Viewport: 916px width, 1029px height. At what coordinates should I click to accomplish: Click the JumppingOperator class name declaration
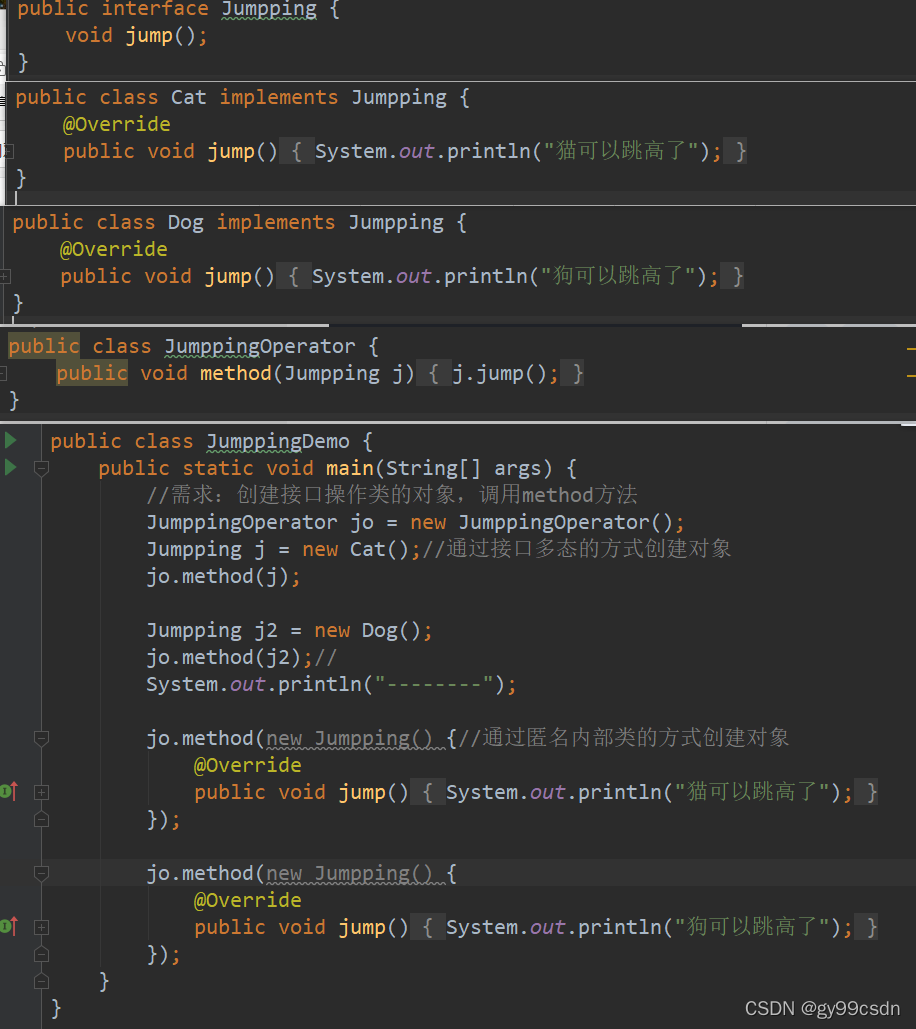click(259, 346)
